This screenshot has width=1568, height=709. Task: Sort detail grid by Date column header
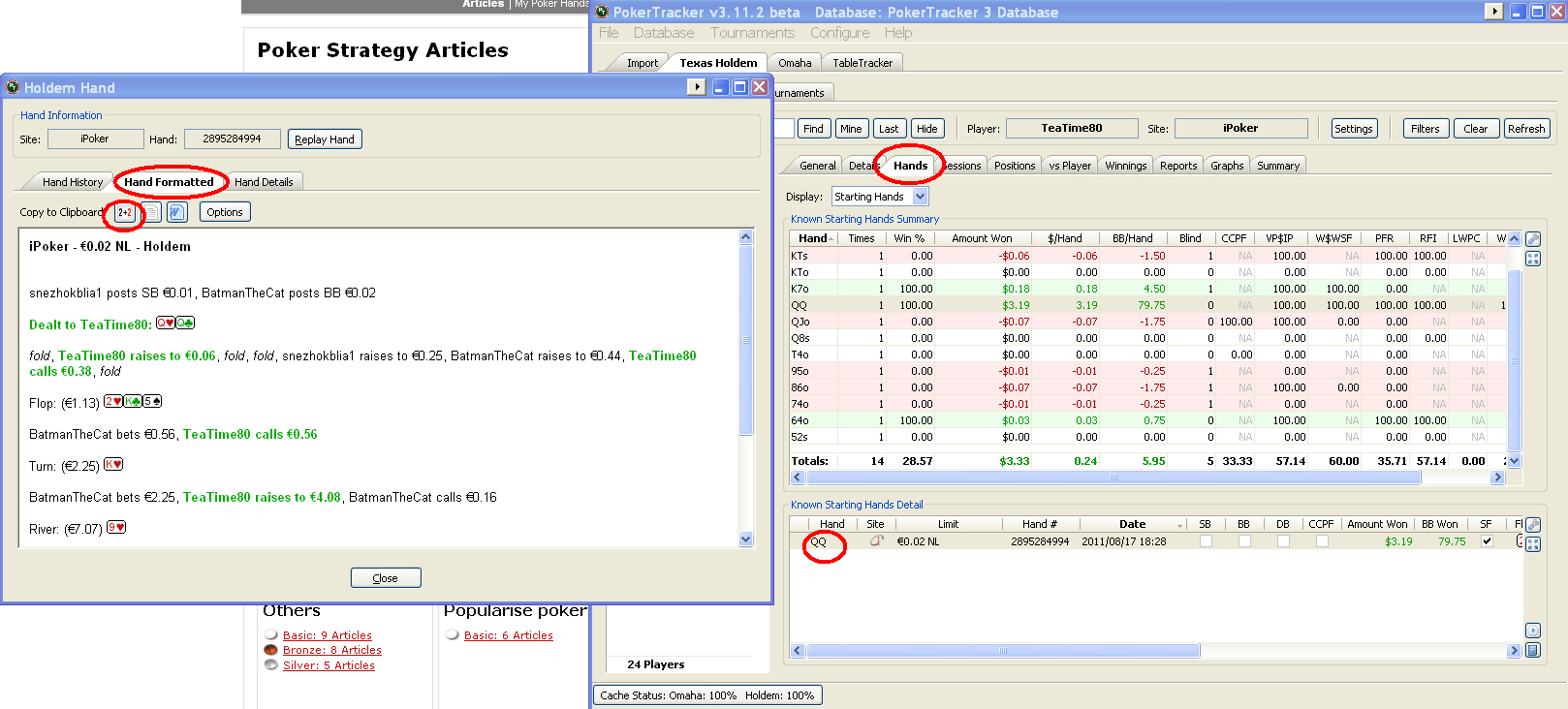click(x=1133, y=524)
